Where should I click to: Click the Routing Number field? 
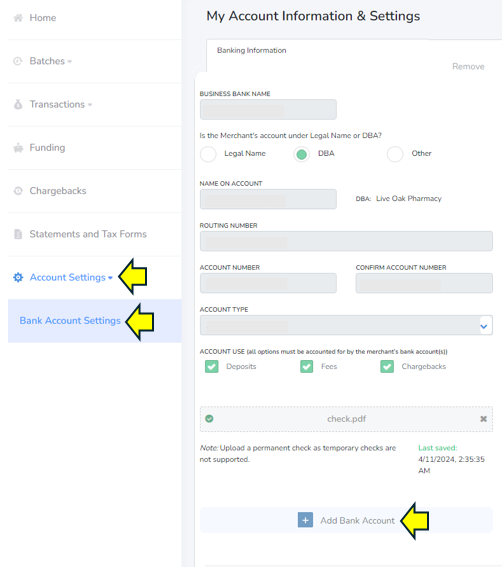coord(346,241)
